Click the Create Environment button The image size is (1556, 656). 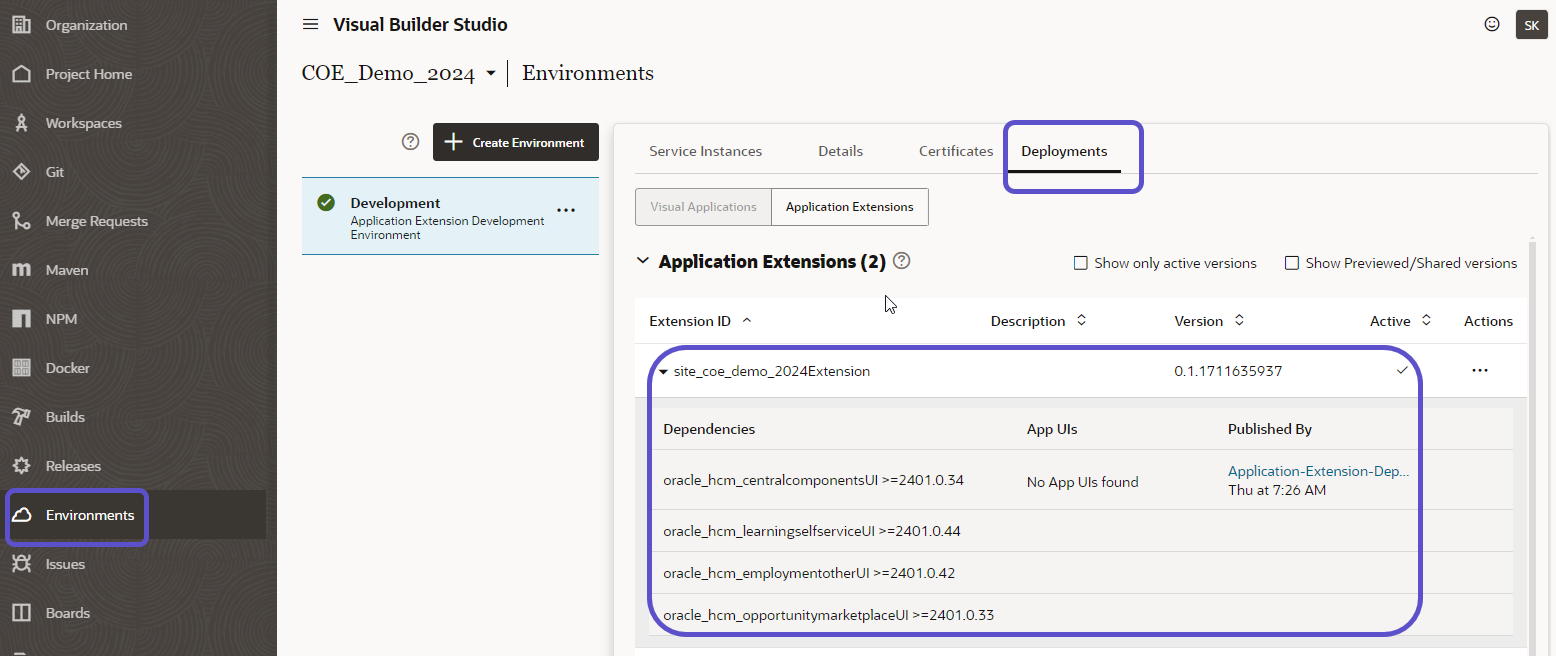[x=515, y=142]
